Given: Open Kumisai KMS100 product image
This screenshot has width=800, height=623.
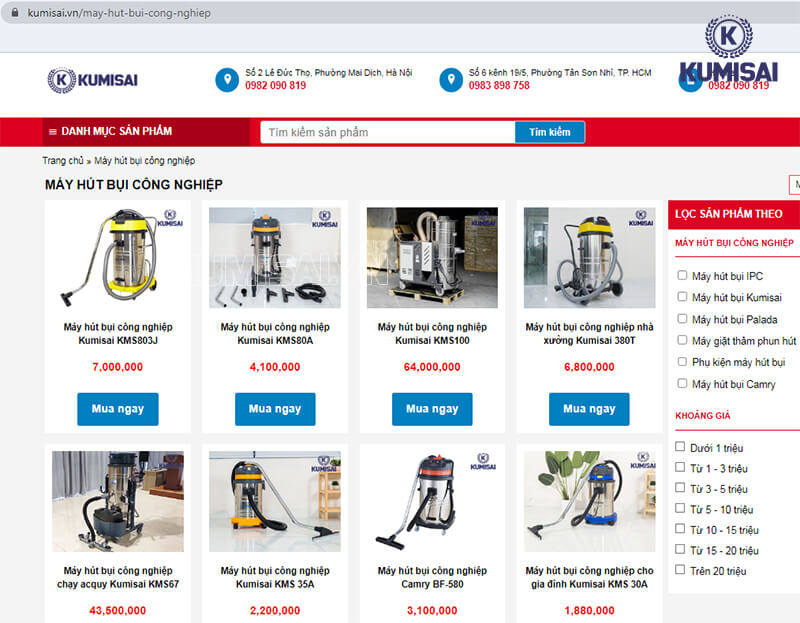Looking at the screenshot, I should (x=432, y=258).
